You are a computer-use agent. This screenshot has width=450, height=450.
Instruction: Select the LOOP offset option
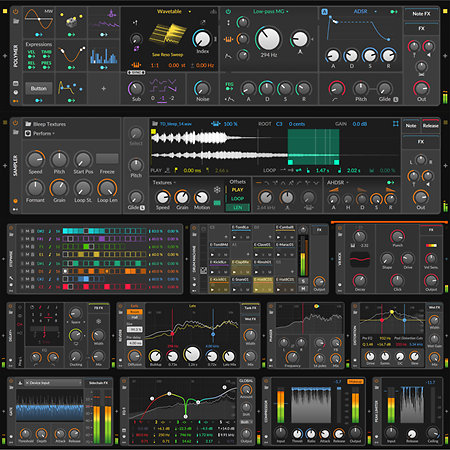coord(237,199)
